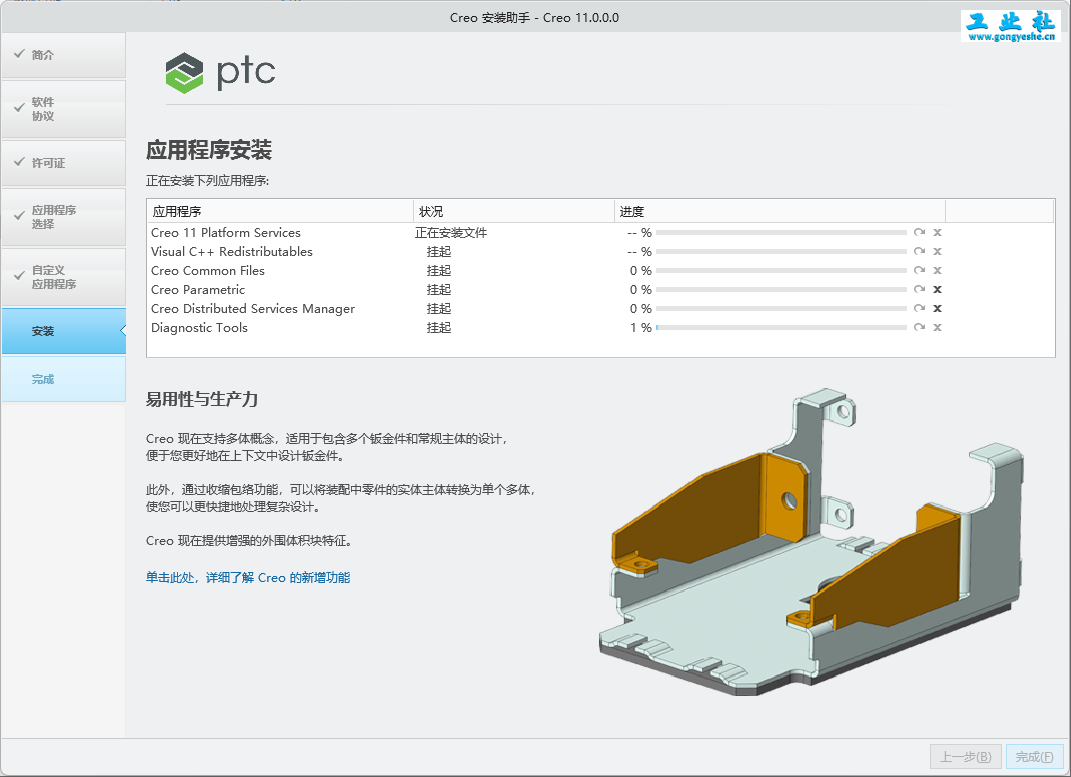The width and height of the screenshot is (1071, 777).
Task: Go to the 应用程序选择 step
Action: (64, 217)
